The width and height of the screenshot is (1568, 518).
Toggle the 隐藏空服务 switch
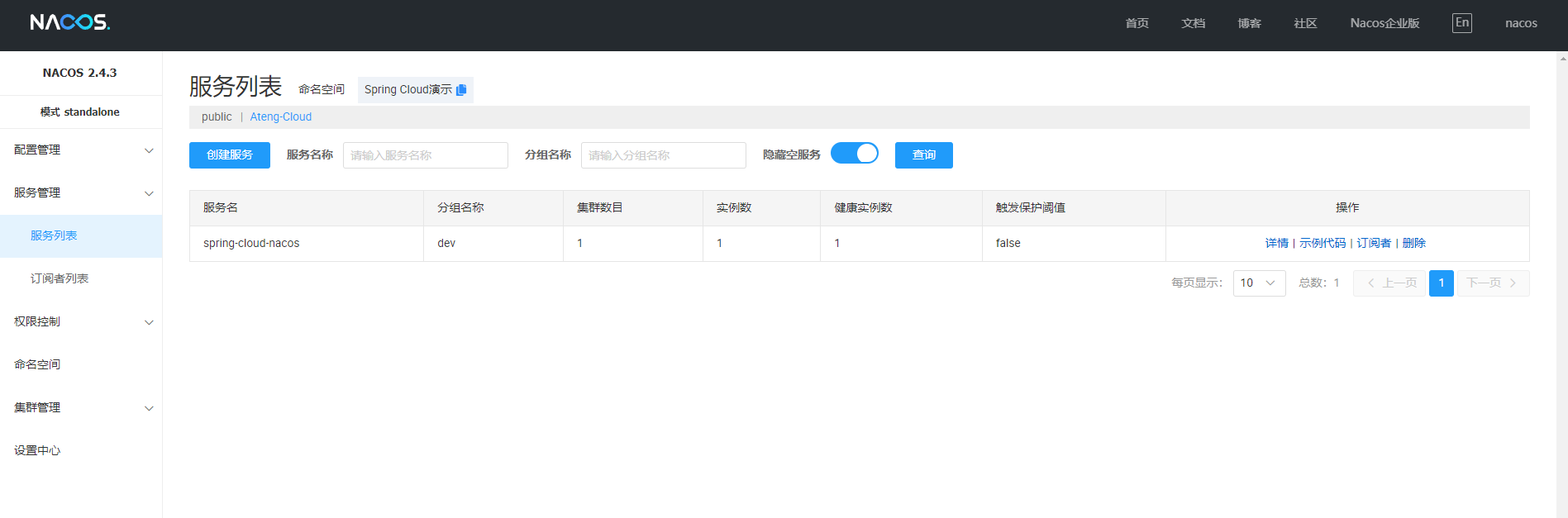tap(854, 154)
